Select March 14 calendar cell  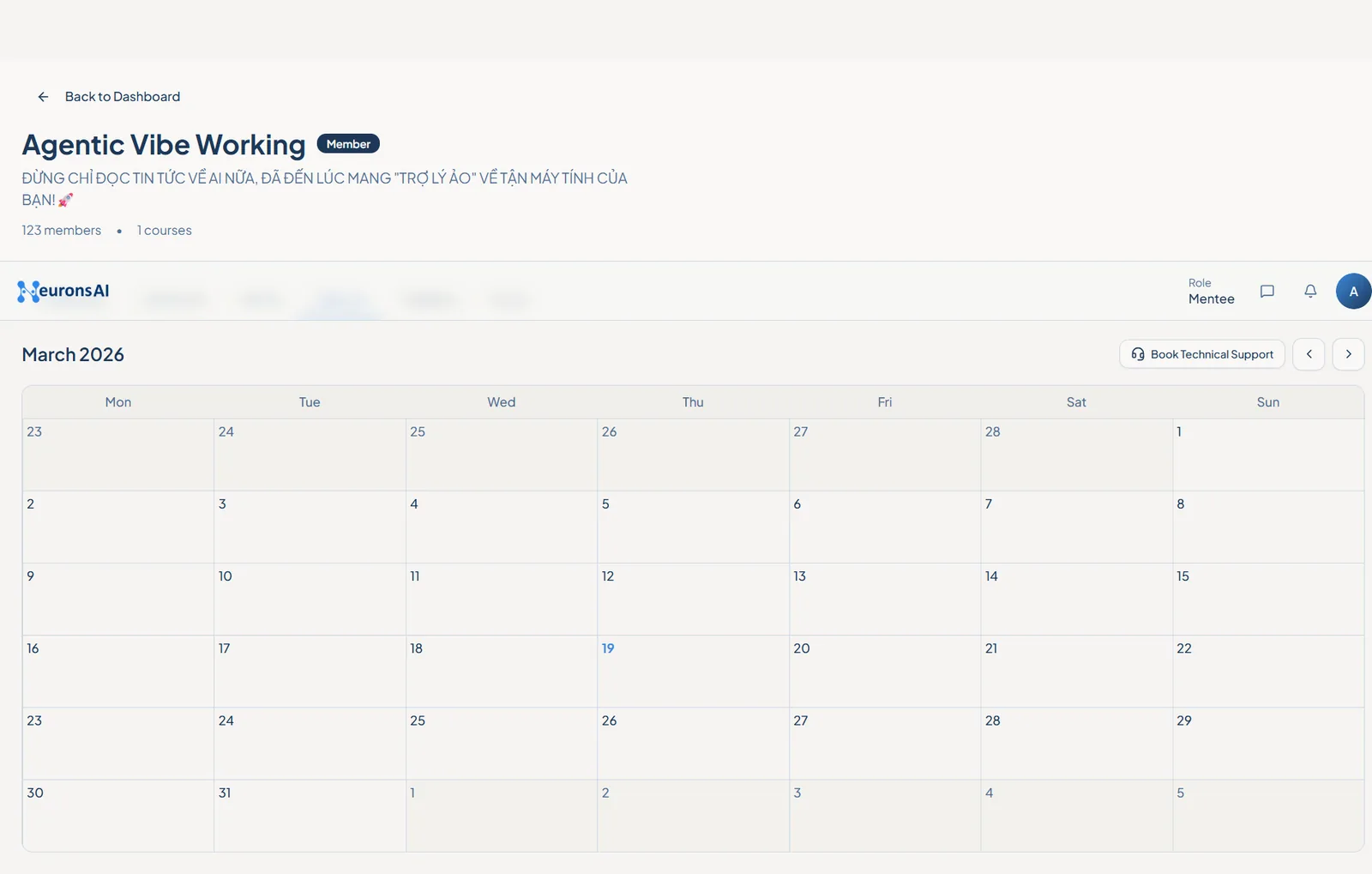click(1077, 600)
